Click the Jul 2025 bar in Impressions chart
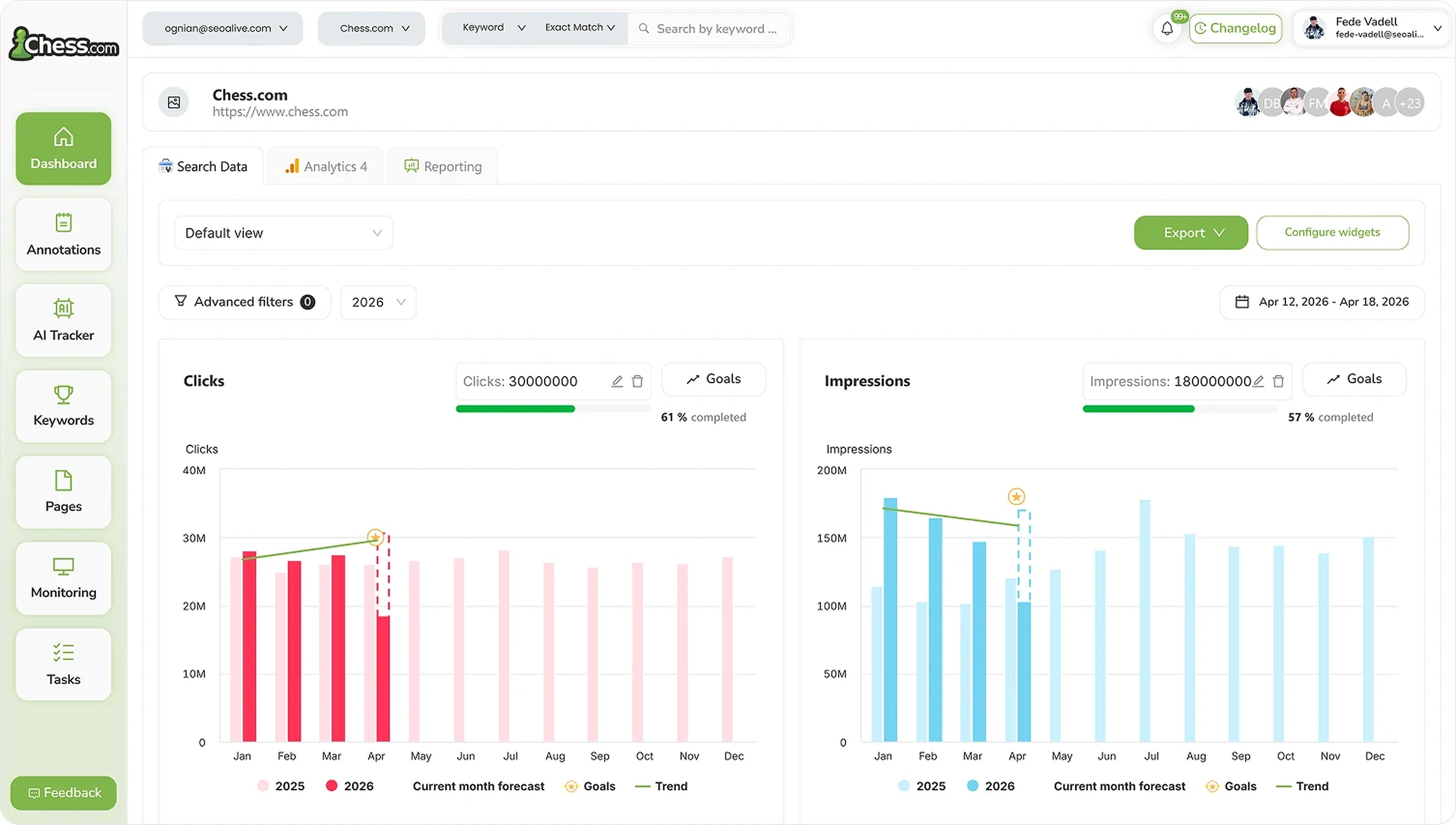The image size is (1456, 825). coord(1145,621)
